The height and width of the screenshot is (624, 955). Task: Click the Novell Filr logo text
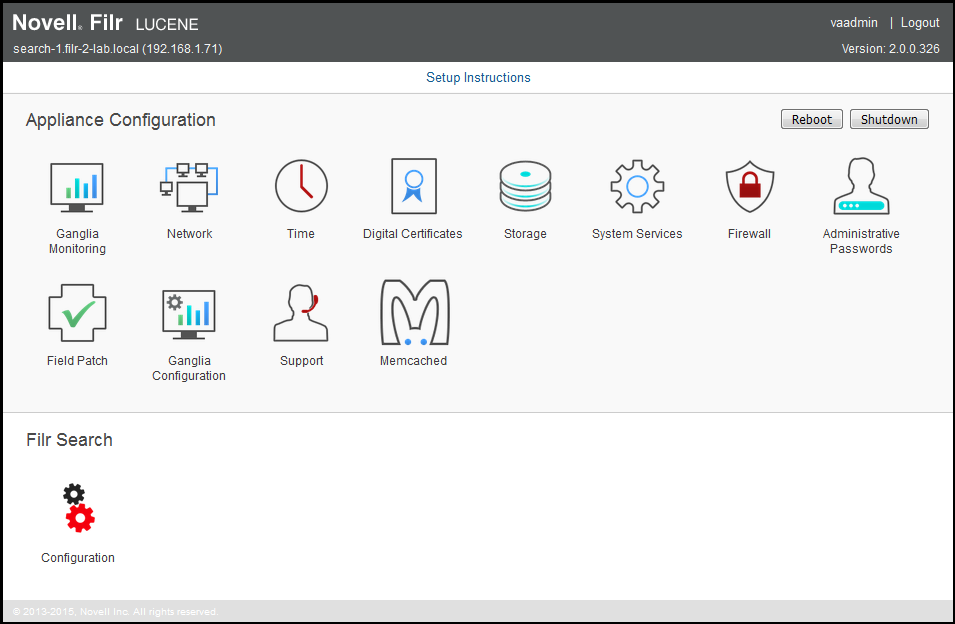68,23
